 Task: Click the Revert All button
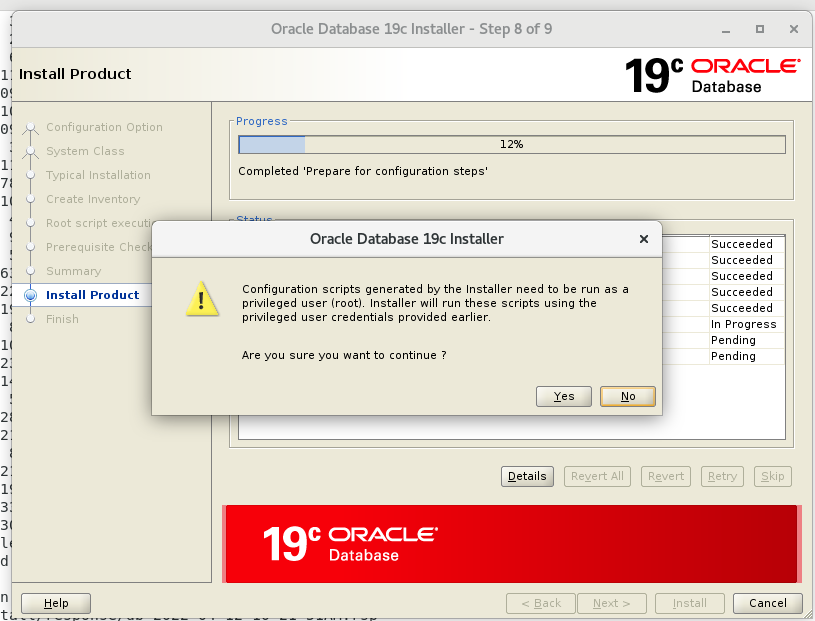coord(597,476)
